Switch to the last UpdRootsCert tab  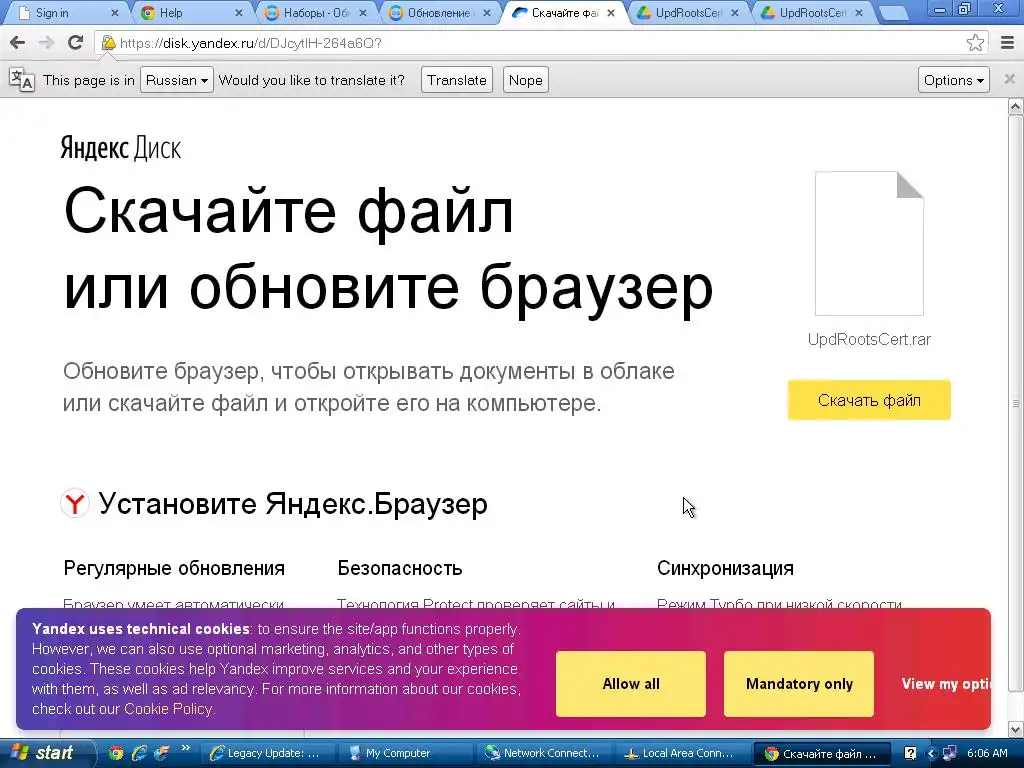click(812, 13)
